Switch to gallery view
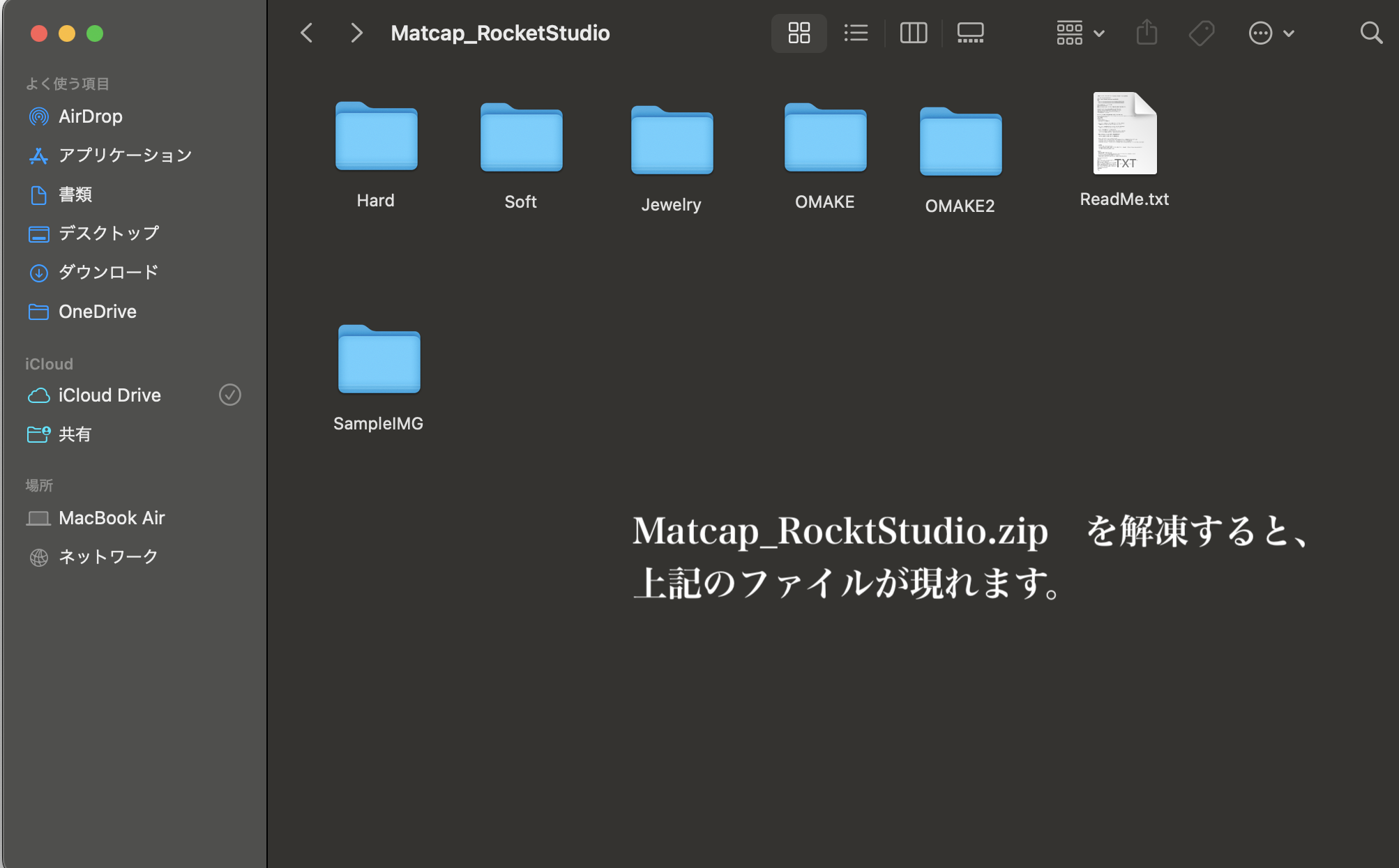 (x=970, y=32)
